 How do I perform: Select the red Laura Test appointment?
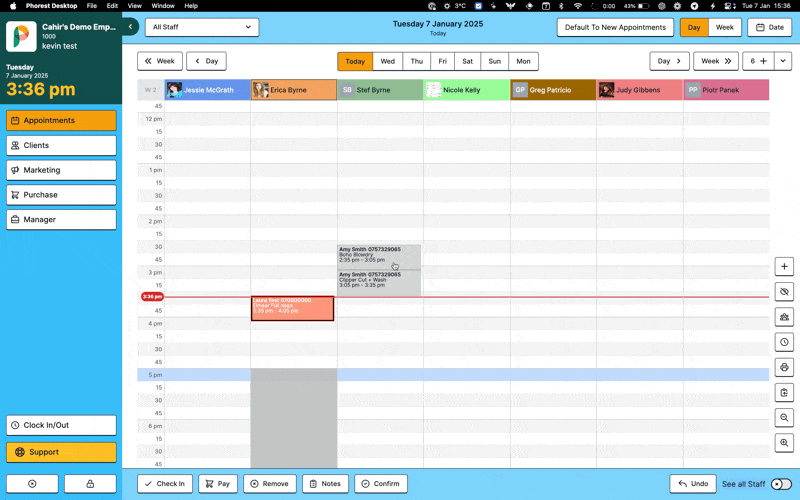tap(292, 309)
